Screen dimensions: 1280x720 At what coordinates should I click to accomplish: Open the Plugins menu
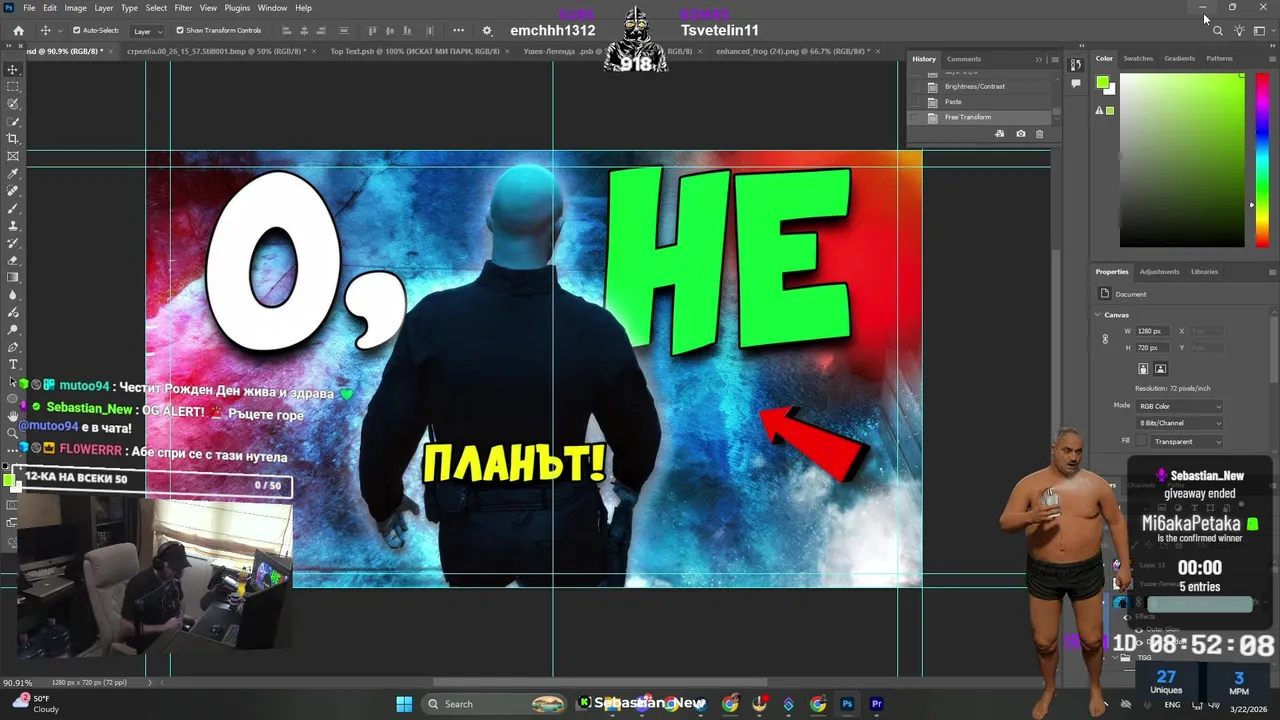tap(237, 8)
